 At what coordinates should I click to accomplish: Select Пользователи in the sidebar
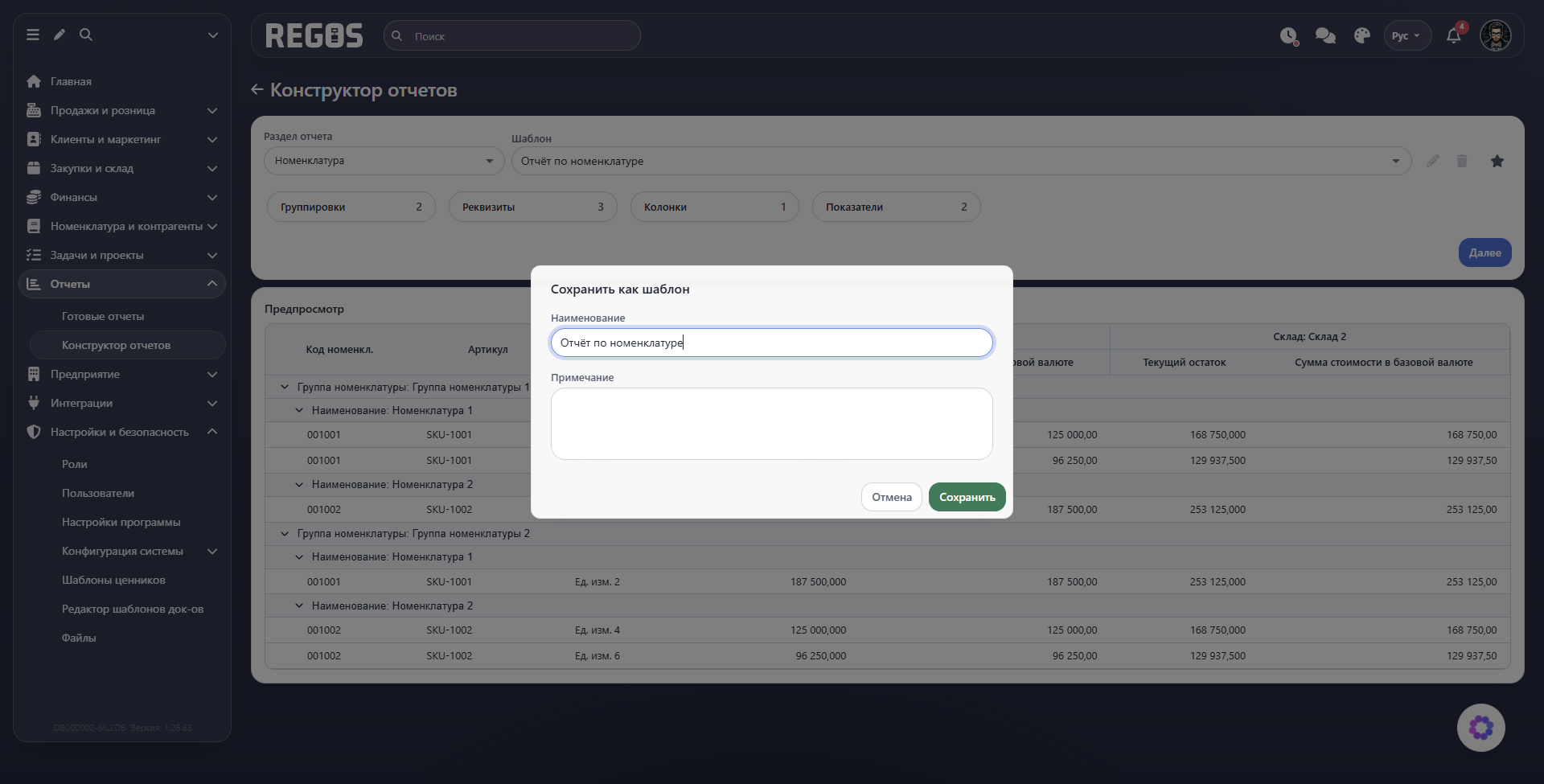pyautogui.click(x=98, y=493)
